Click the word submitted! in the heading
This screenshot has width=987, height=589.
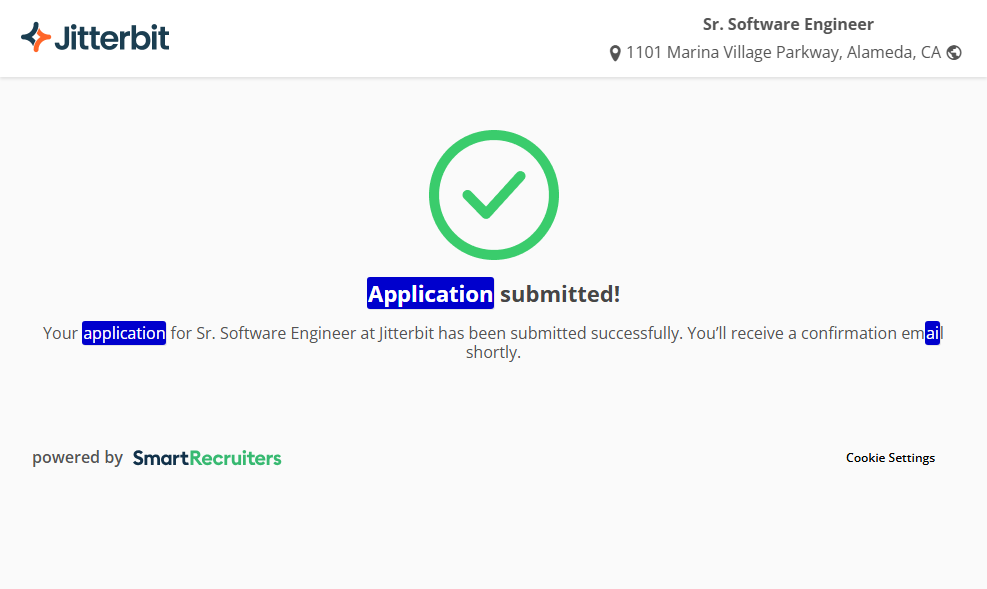[560, 294]
